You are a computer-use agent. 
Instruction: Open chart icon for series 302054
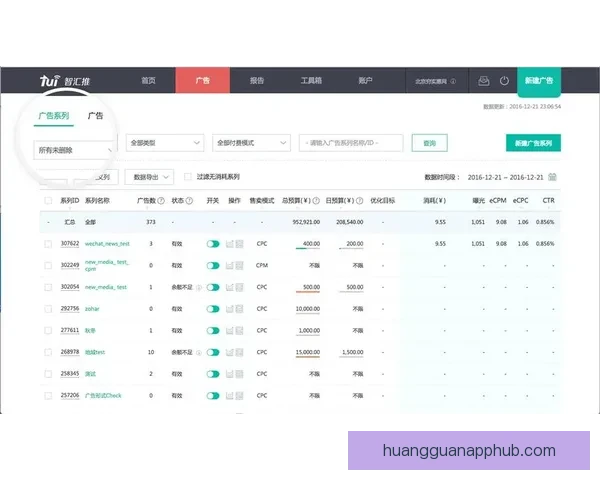[x=230, y=287]
